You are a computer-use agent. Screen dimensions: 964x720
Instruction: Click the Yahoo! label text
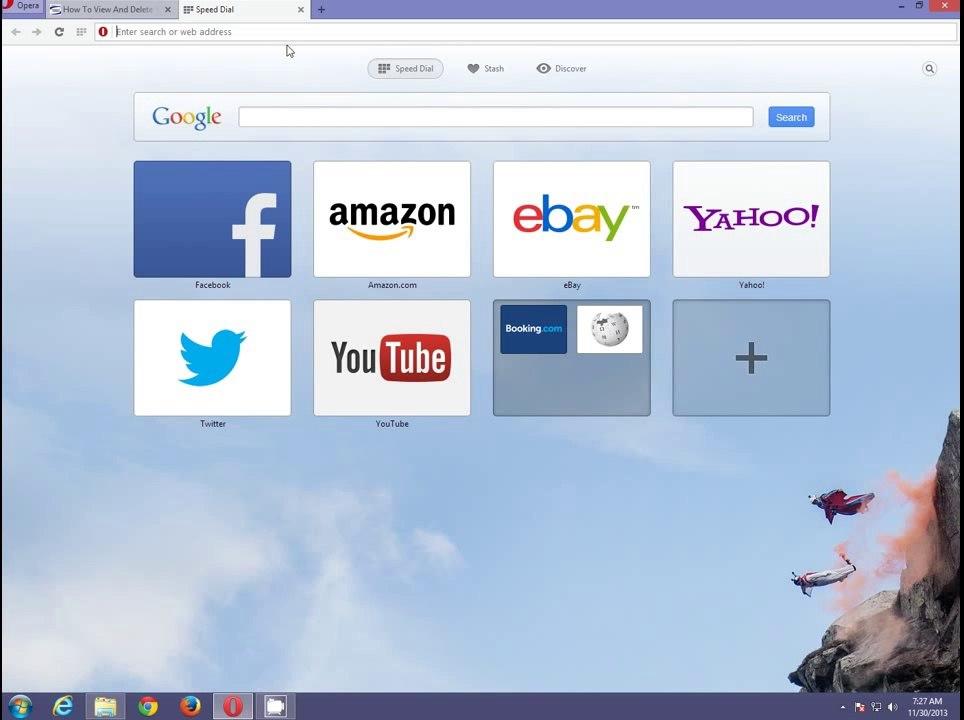pos(751,285)
